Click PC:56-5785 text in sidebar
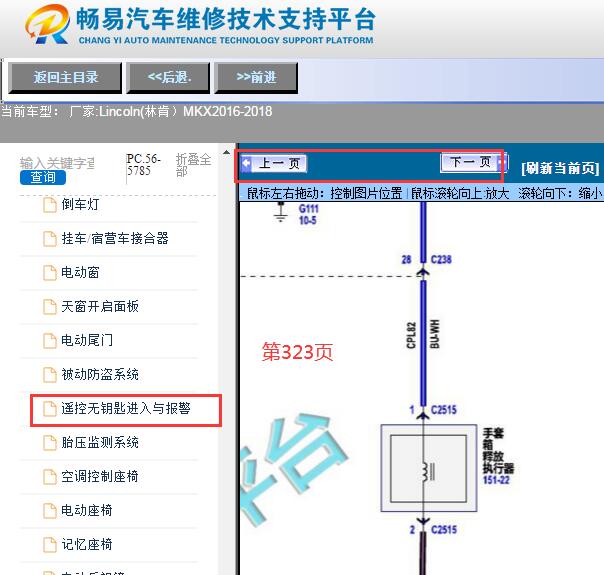The width and height of the screenshot is (604, 575). pyautogui.click(x=144, y=165)
